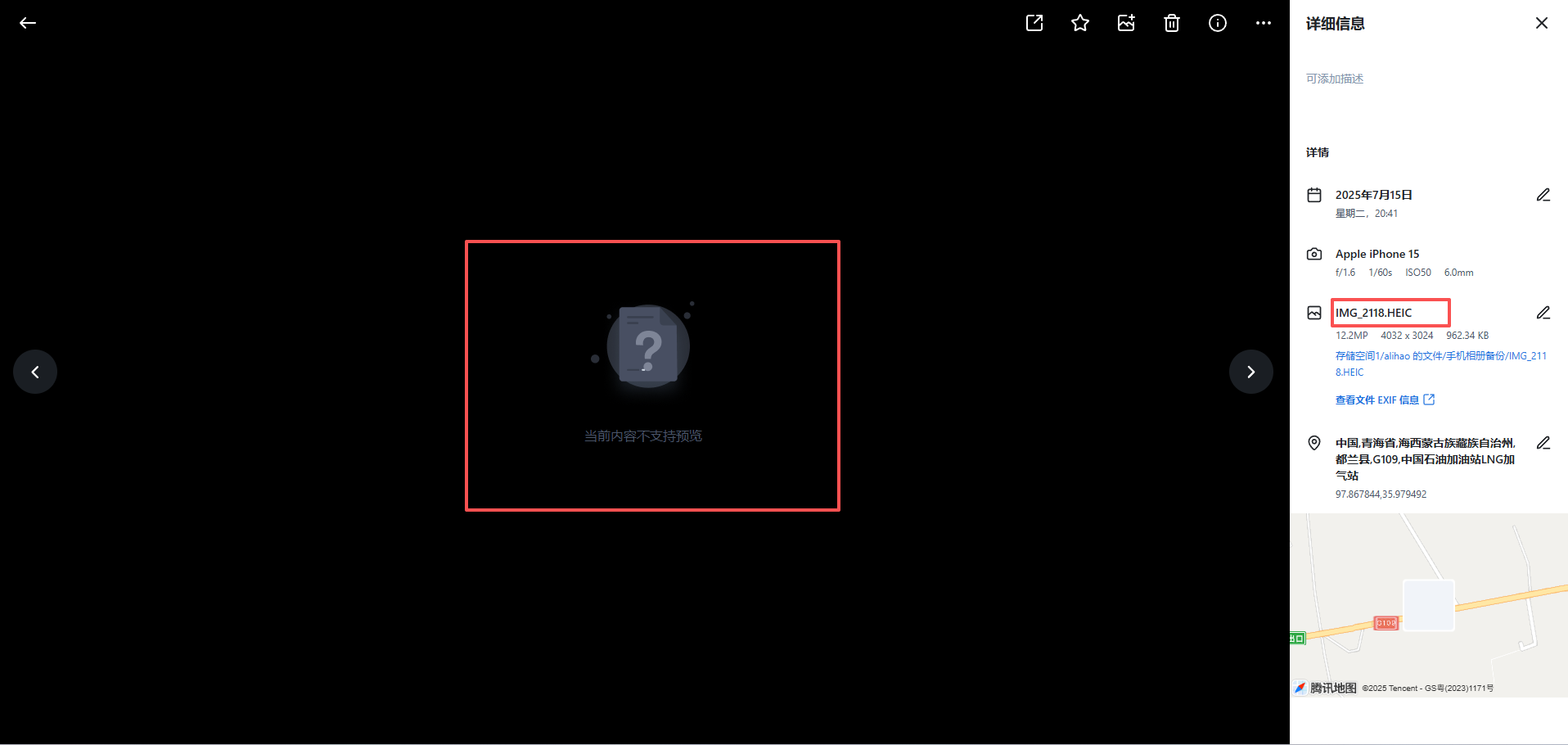Viewport: 1568px width, 745px height.
Task: Click the camera icon beside Apple iPhone 15
Action: point(1313,254)
